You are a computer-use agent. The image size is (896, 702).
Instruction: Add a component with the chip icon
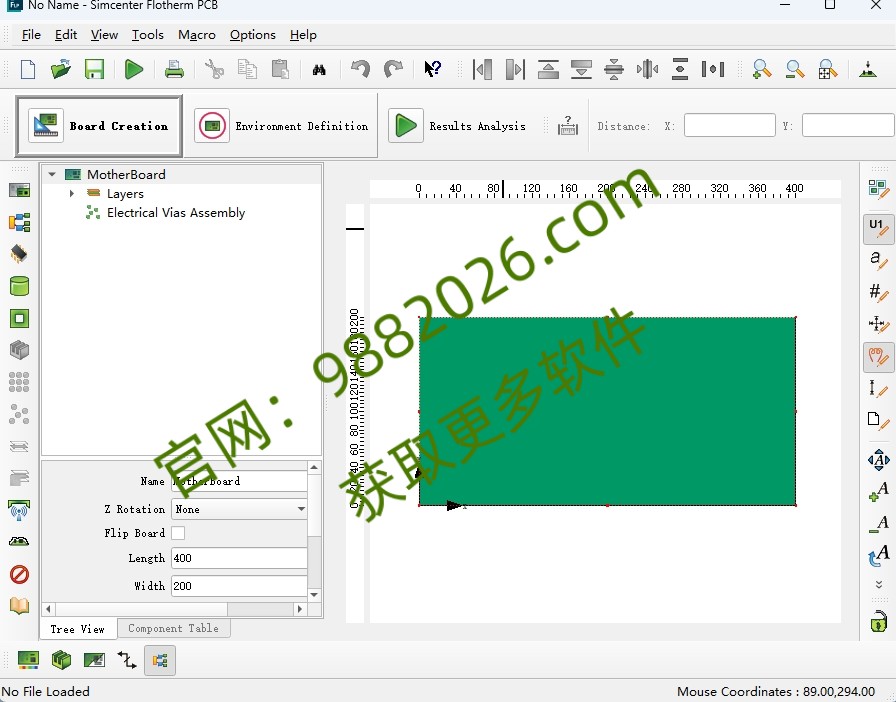coord(19,253)
